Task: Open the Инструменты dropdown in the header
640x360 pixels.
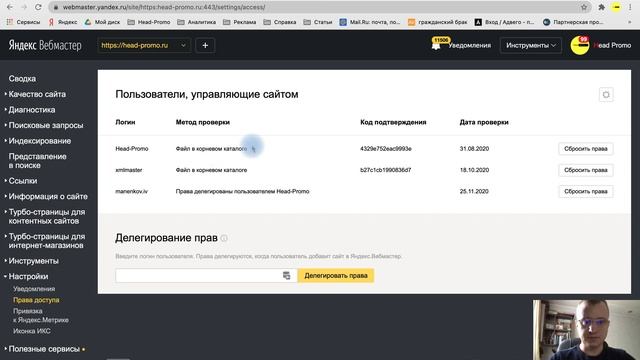Action: 531,45
